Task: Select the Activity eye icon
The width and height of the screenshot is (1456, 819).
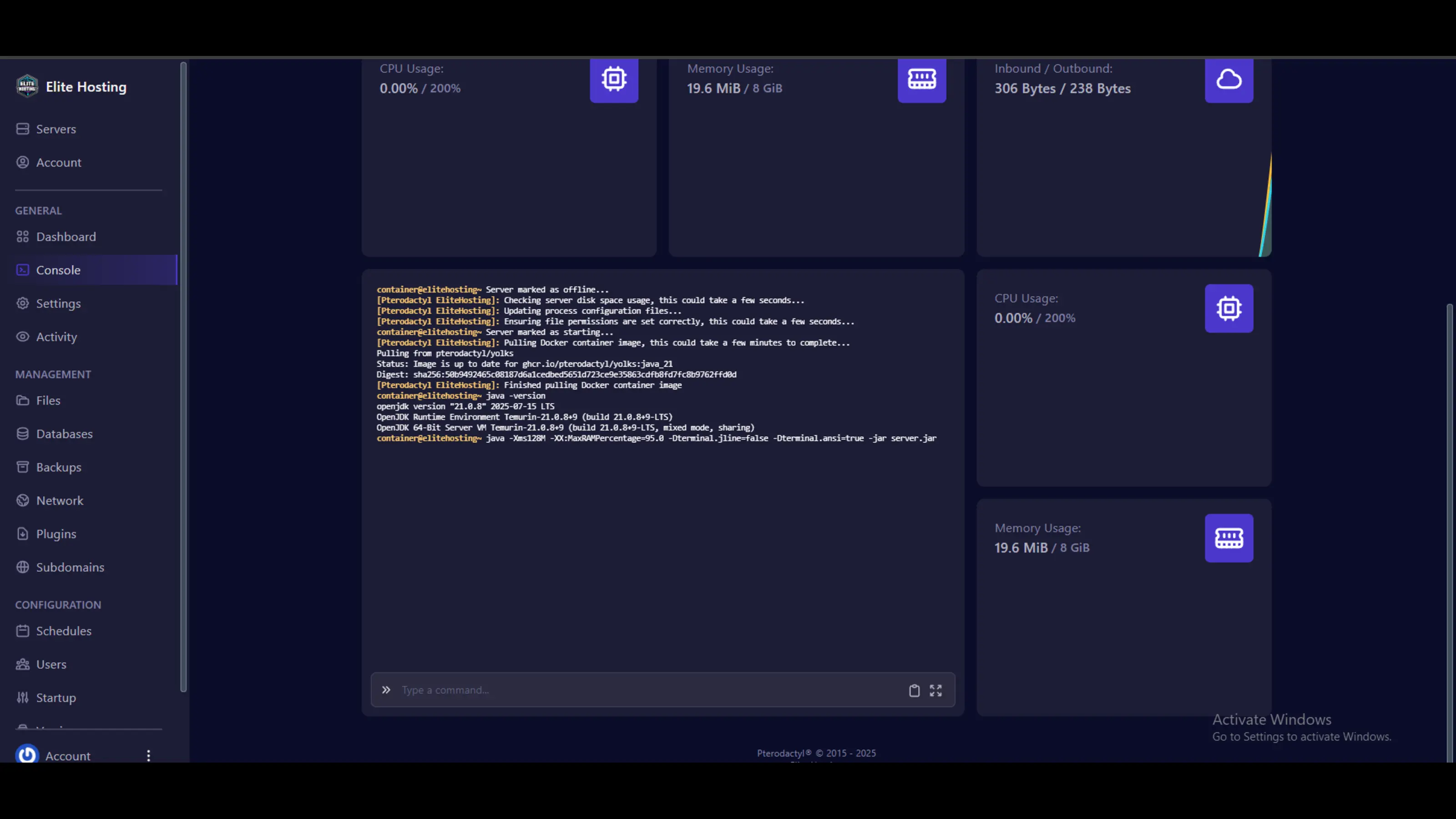Action: pyautogui.click(x=23, y=336)
